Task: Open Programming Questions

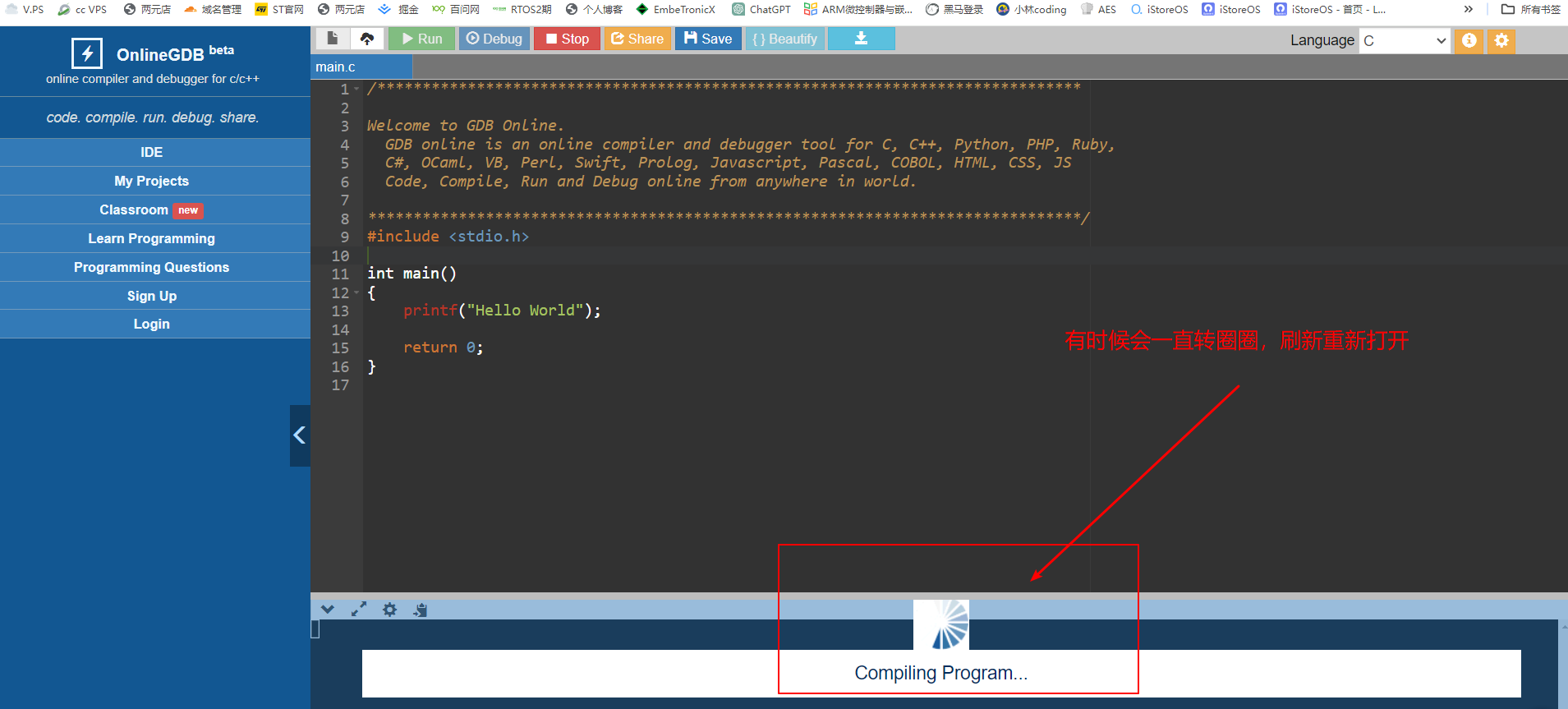Action: click(x=152, y=267)
